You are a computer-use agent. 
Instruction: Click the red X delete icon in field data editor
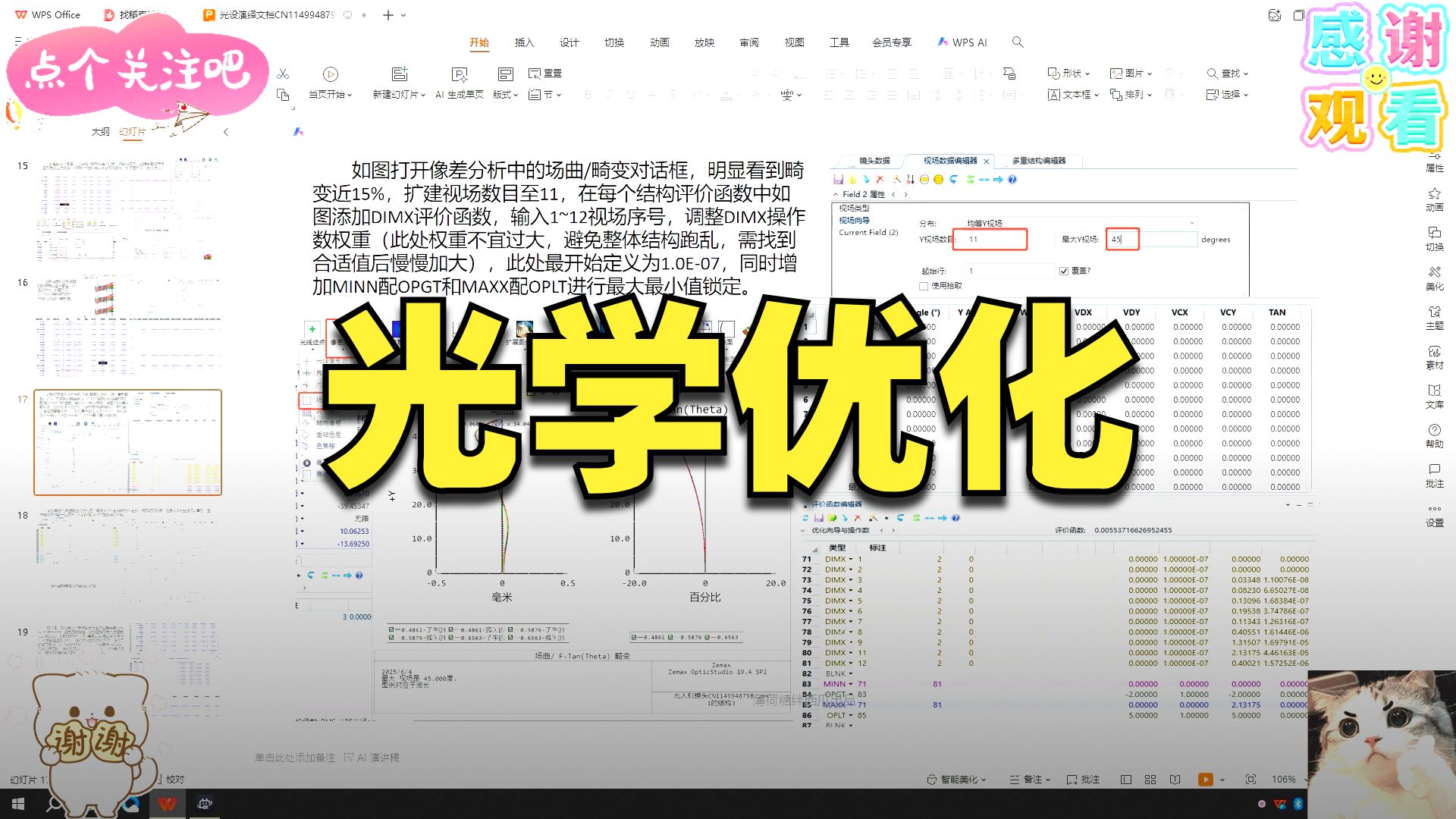tap(880, 180)
